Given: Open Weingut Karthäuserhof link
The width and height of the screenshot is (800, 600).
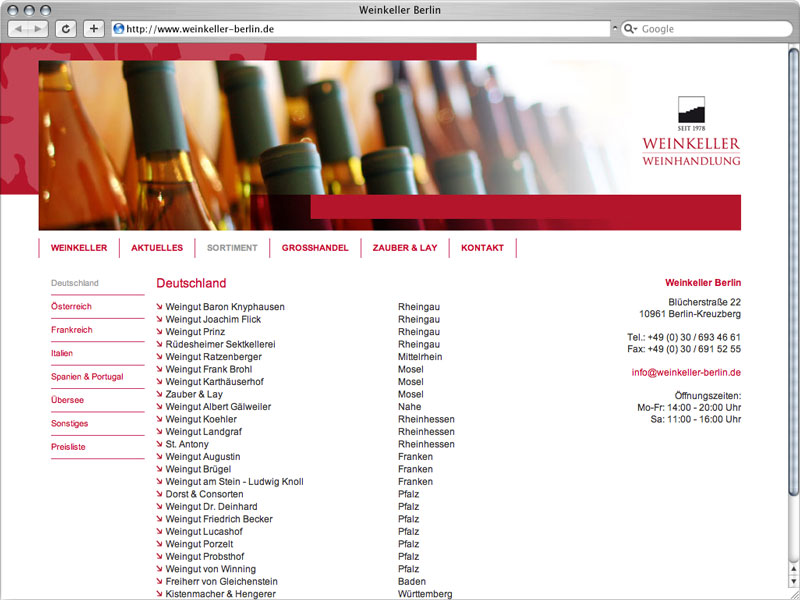Looking at the screenshot, I should coord(215,382).
